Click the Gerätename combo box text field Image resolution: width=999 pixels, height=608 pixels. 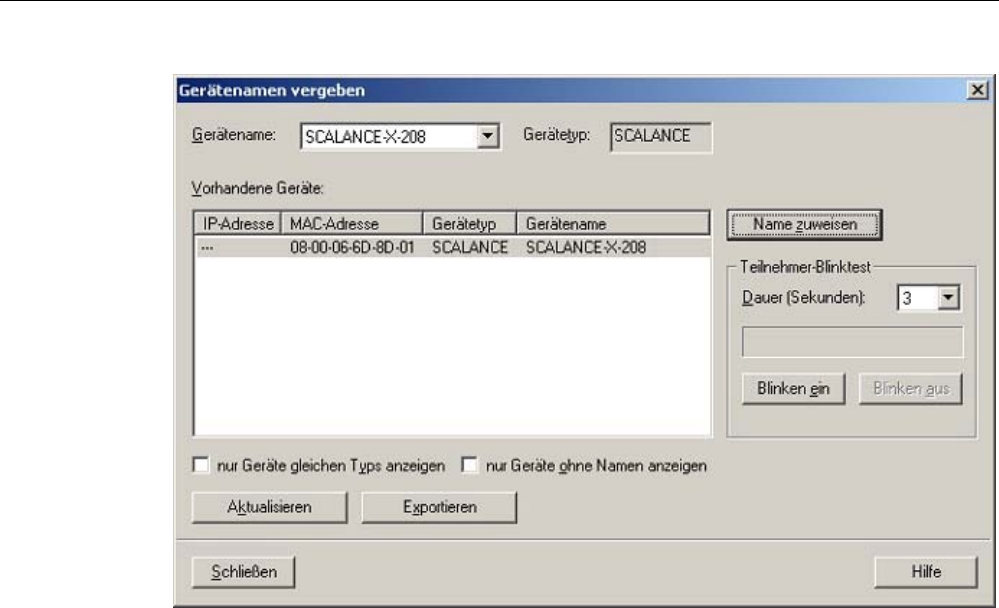point(389,136)
